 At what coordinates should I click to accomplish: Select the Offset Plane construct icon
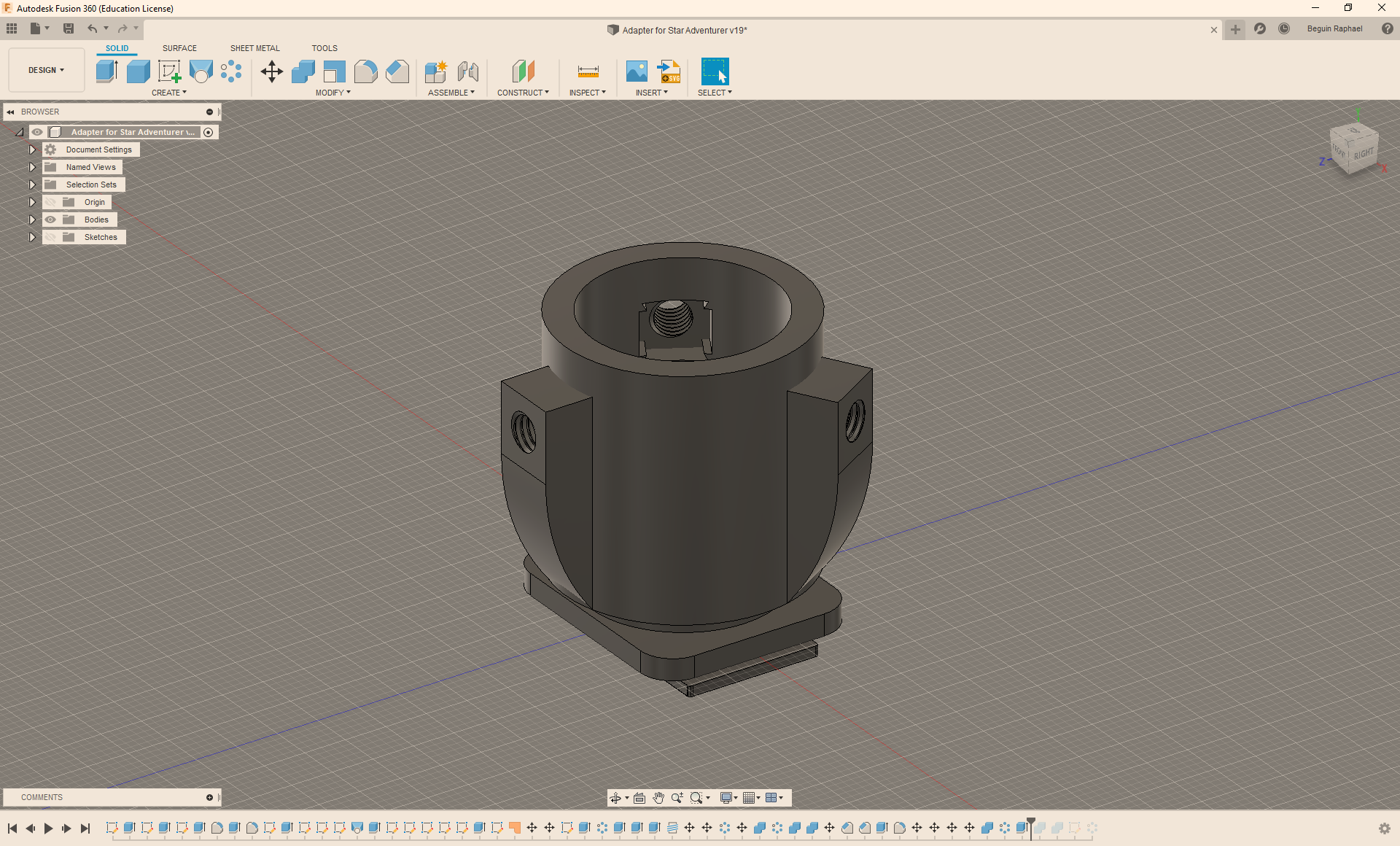point(523,71)
